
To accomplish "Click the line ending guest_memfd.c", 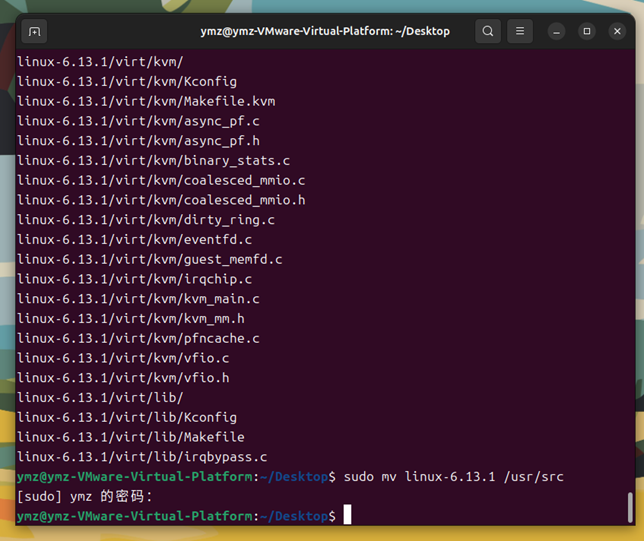I will 150,259.
